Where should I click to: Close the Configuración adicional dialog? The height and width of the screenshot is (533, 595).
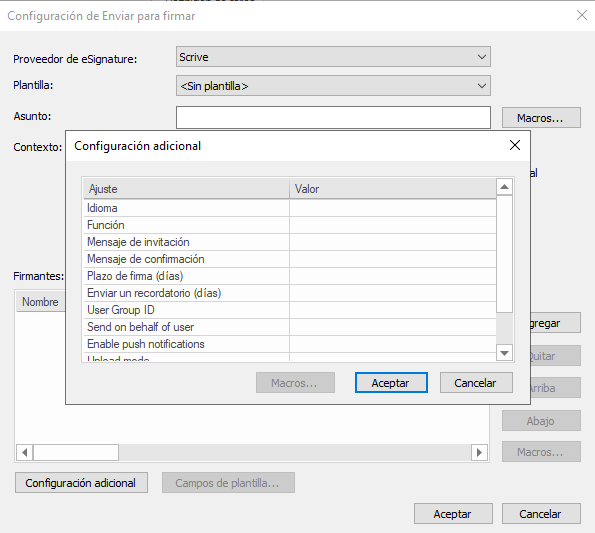(515, 145)
